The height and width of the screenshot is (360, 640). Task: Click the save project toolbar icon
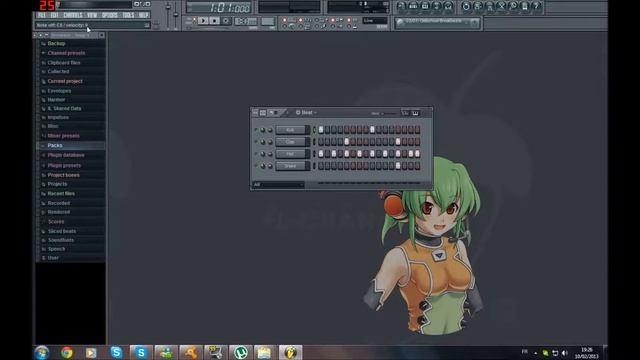pyautogui.click(x=478, y=6)
